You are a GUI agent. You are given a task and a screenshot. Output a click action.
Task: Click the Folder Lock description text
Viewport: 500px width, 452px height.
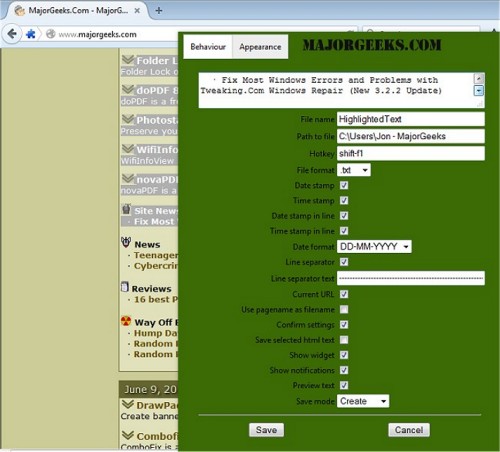(x=149, y=72)
